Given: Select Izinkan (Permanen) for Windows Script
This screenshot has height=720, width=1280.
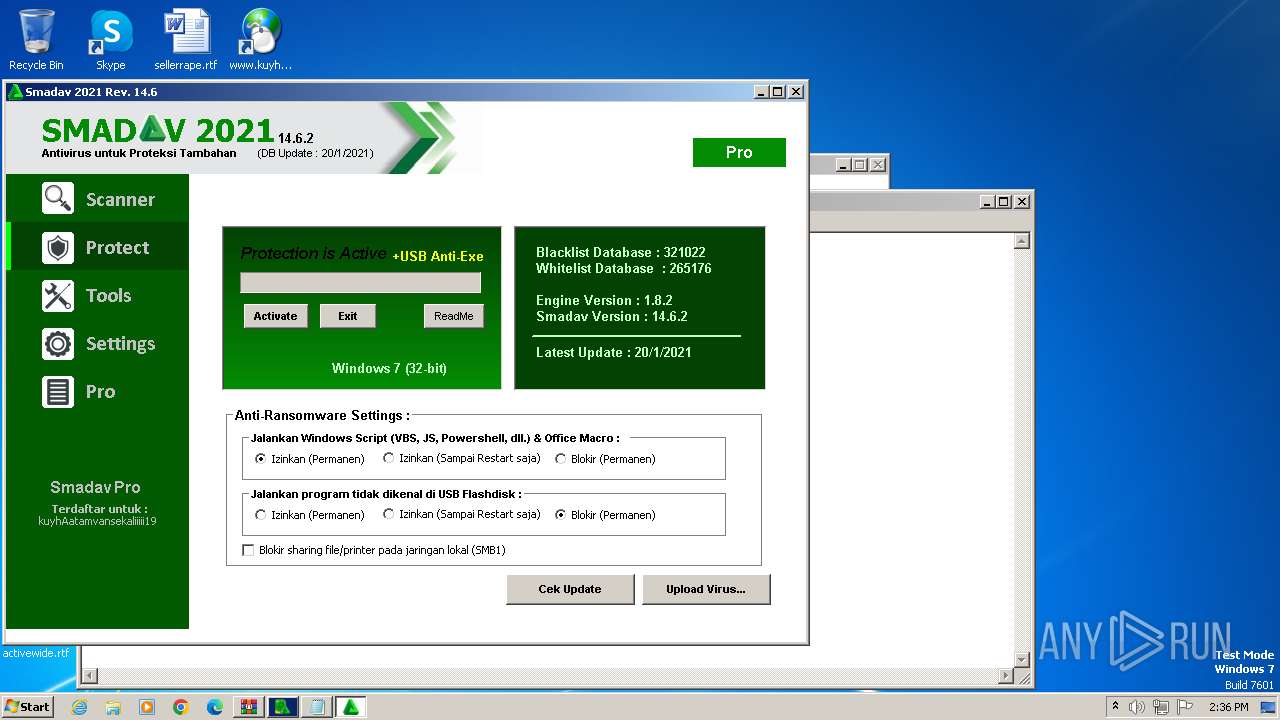Looking at the screenshot, I should pyautogui.click(x=261, y=459).
